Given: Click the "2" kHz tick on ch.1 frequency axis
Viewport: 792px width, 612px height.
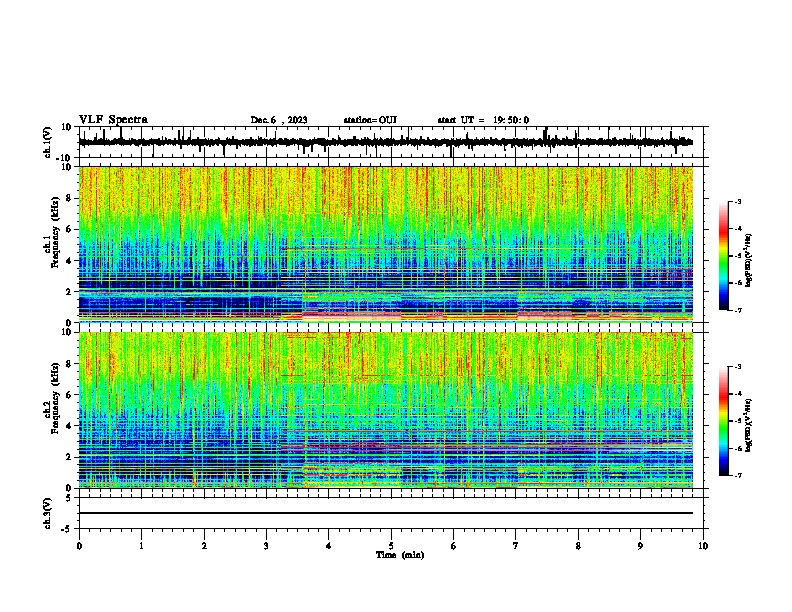Looking at the screenshot, I should pyautogui.click(x=69, y=292).
